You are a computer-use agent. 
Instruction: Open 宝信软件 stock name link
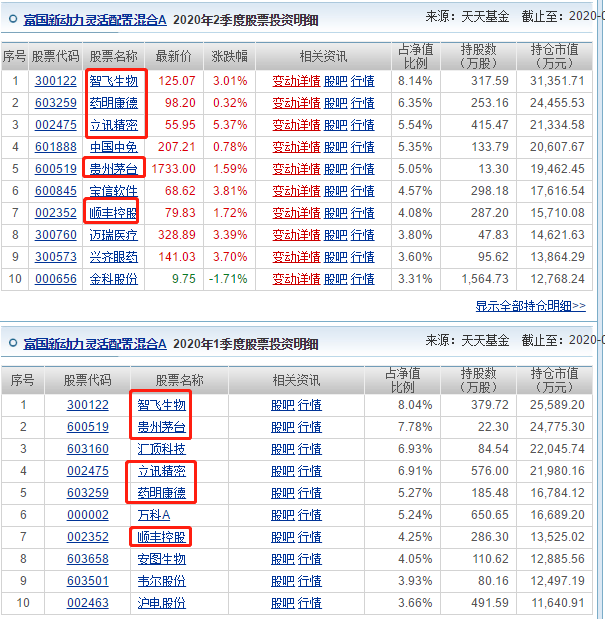coord(114,191)
